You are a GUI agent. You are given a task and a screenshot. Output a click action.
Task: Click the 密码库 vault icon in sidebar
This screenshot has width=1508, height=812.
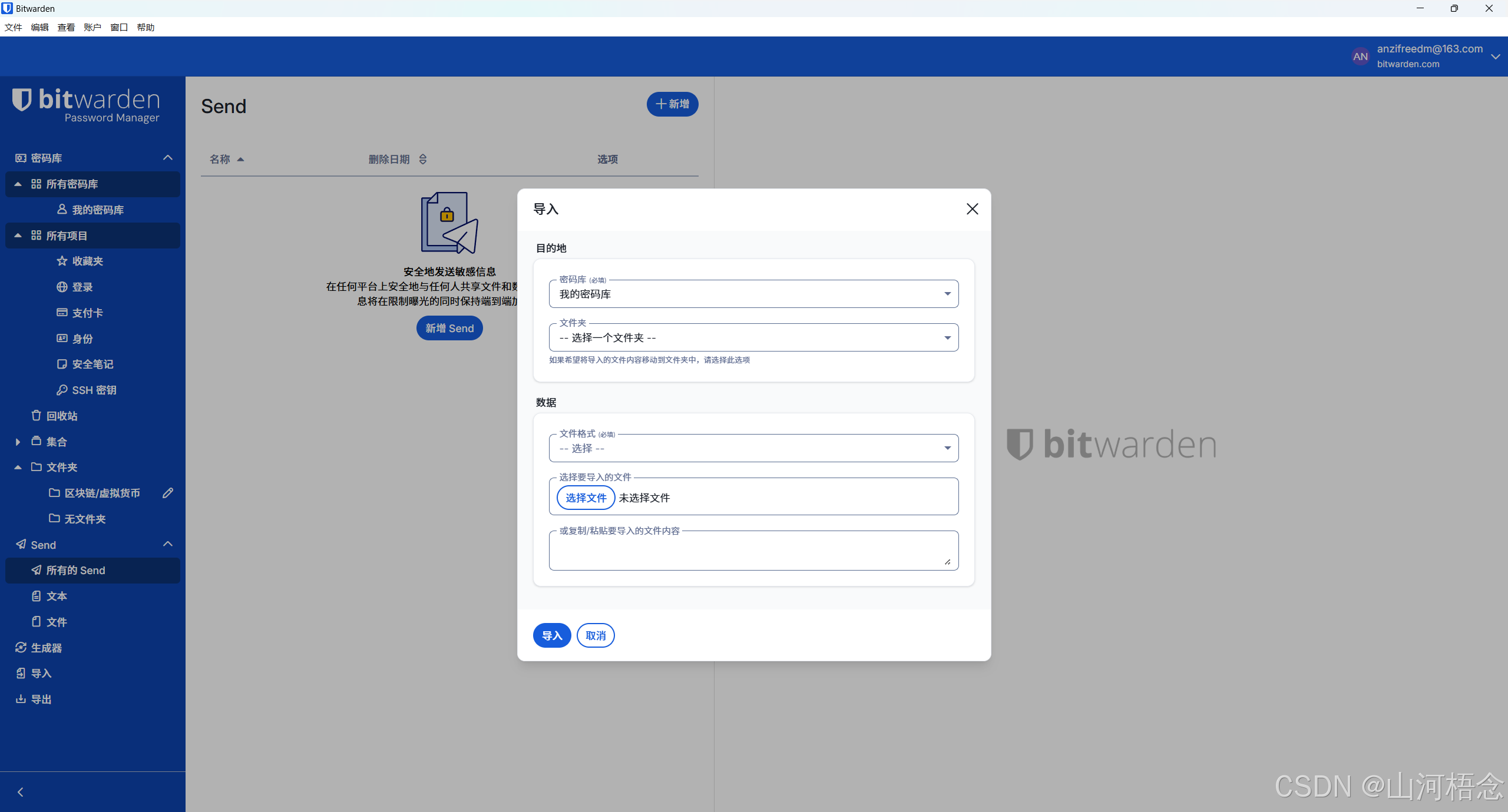[x=21, y=158]
